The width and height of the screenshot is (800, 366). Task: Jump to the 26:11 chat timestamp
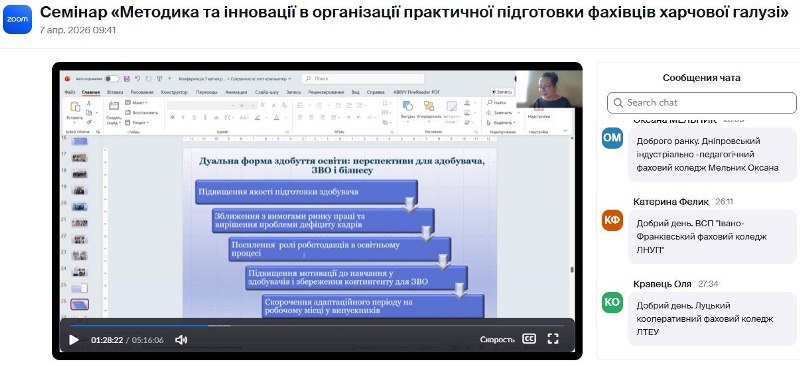point(724,202)
